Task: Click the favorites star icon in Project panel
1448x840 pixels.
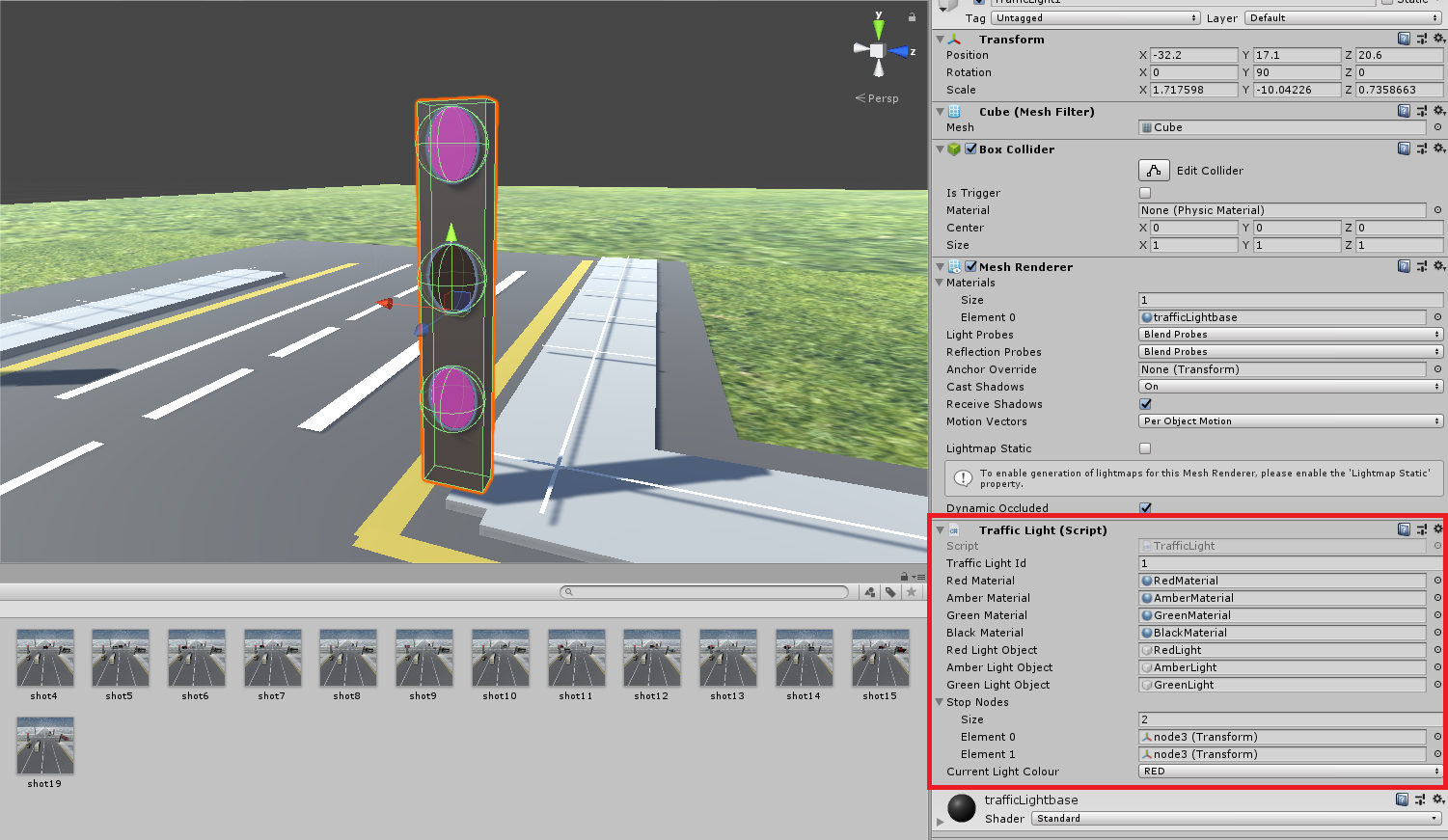Action: (912, 592)
